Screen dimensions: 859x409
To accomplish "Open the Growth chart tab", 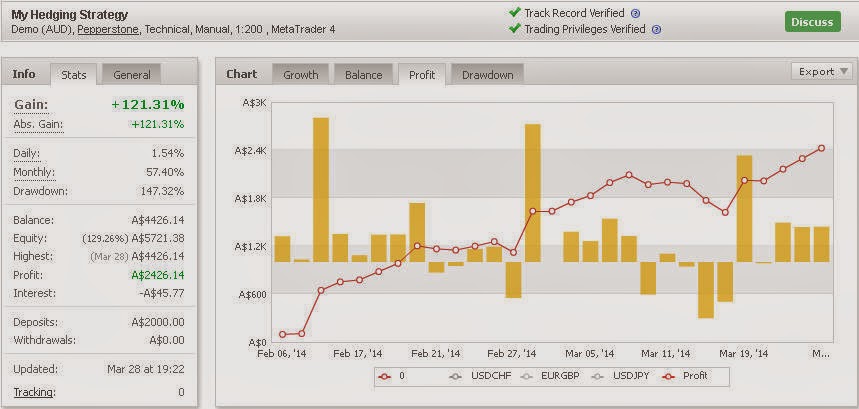I will pyautogui.click(x=300, y=75).
